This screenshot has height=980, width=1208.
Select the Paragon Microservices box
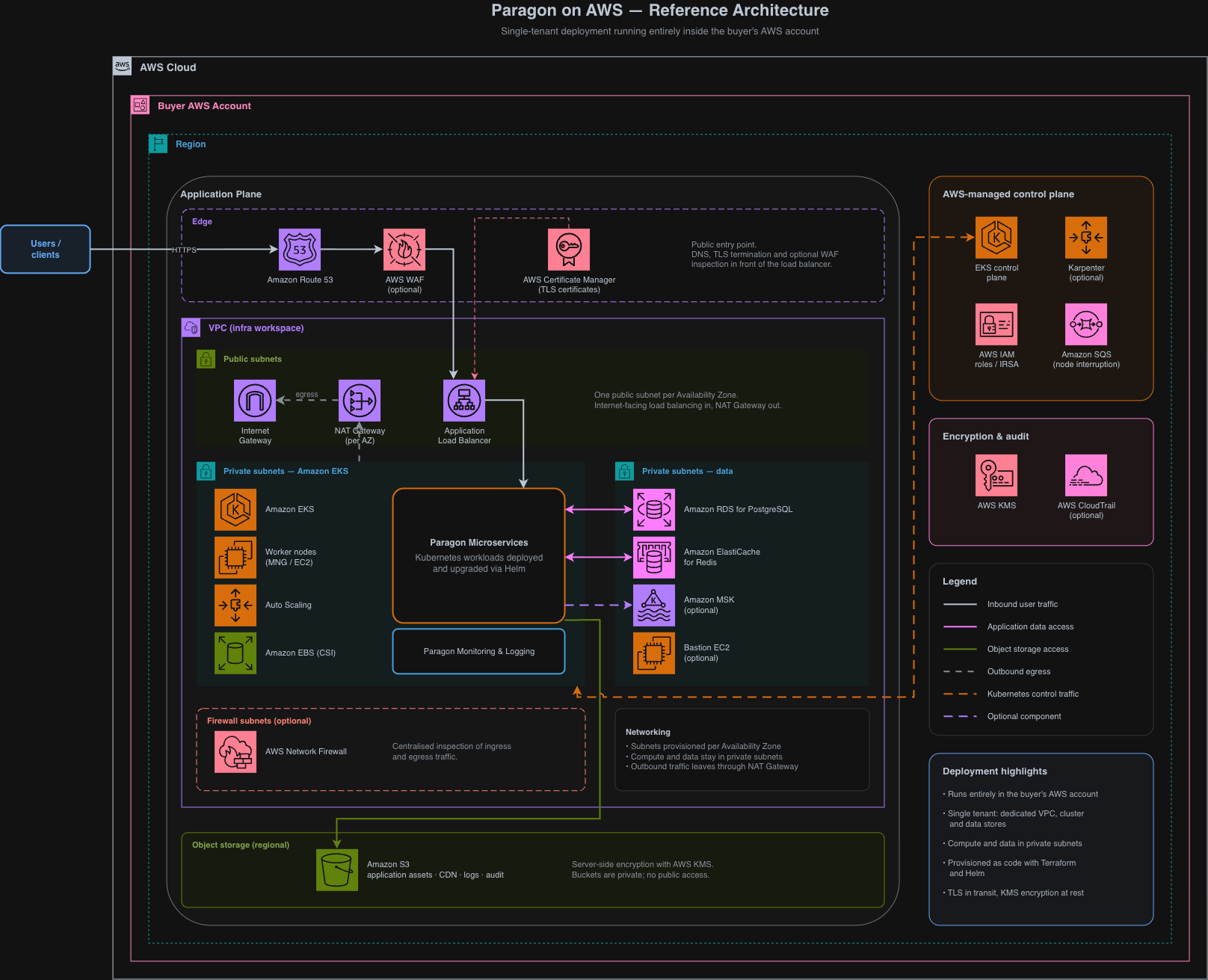click(478, 555)
